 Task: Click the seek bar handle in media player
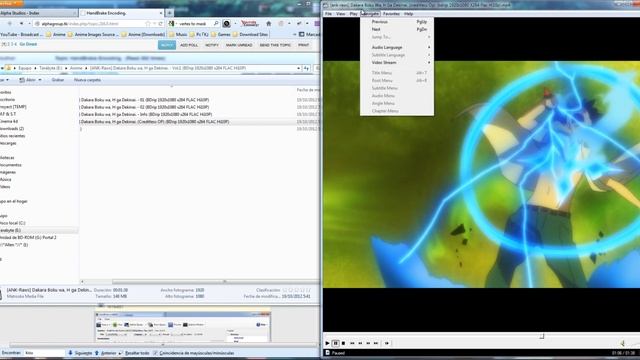click(542, 336)
